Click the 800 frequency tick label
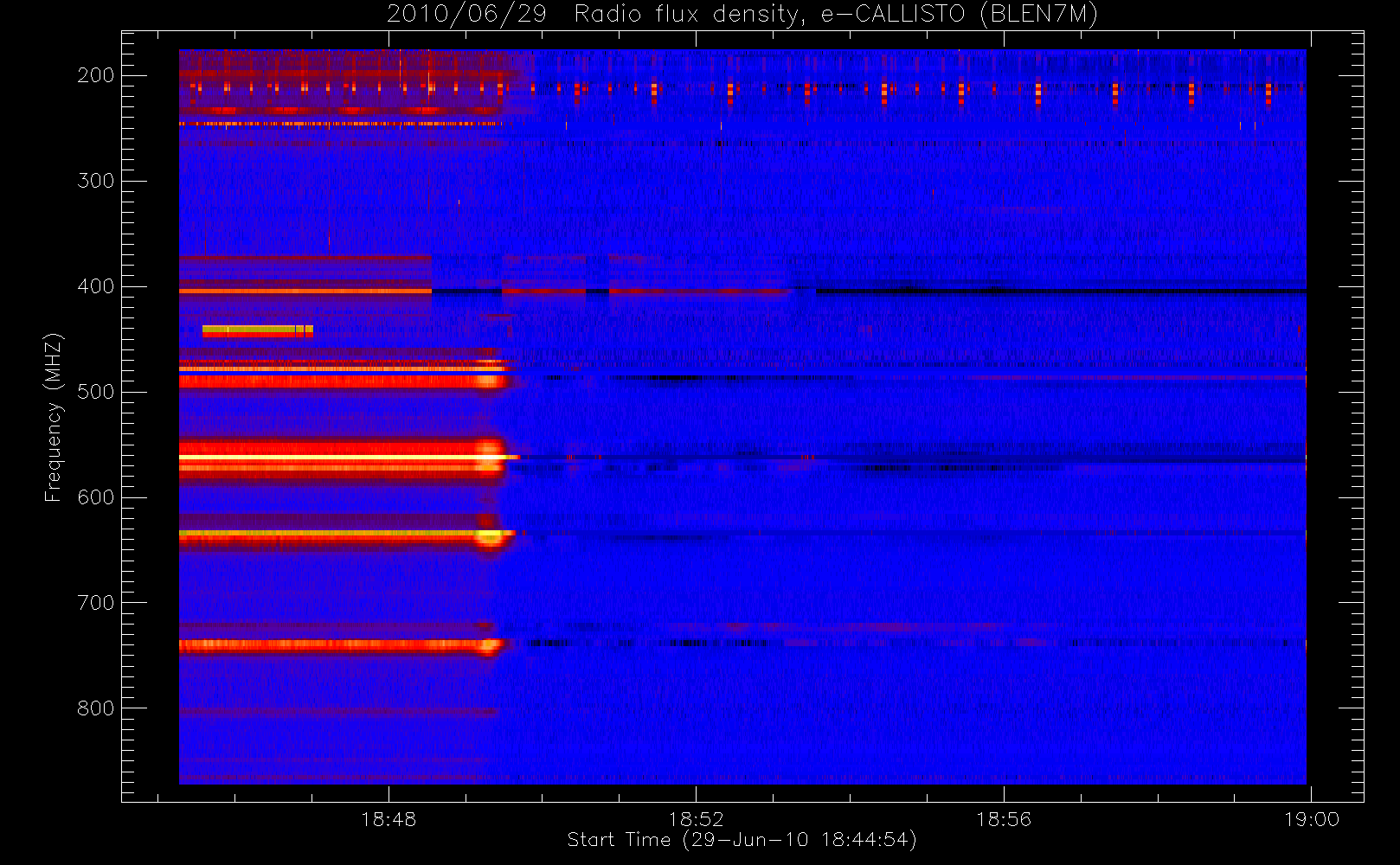1400x865 pixels. pyautogui.click(x=96, y=708)
